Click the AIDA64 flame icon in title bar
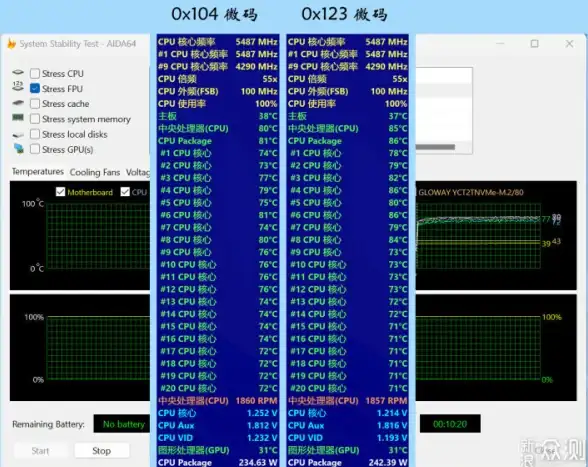Viewport: 588px width, 467px height. [x=11, y=44]
